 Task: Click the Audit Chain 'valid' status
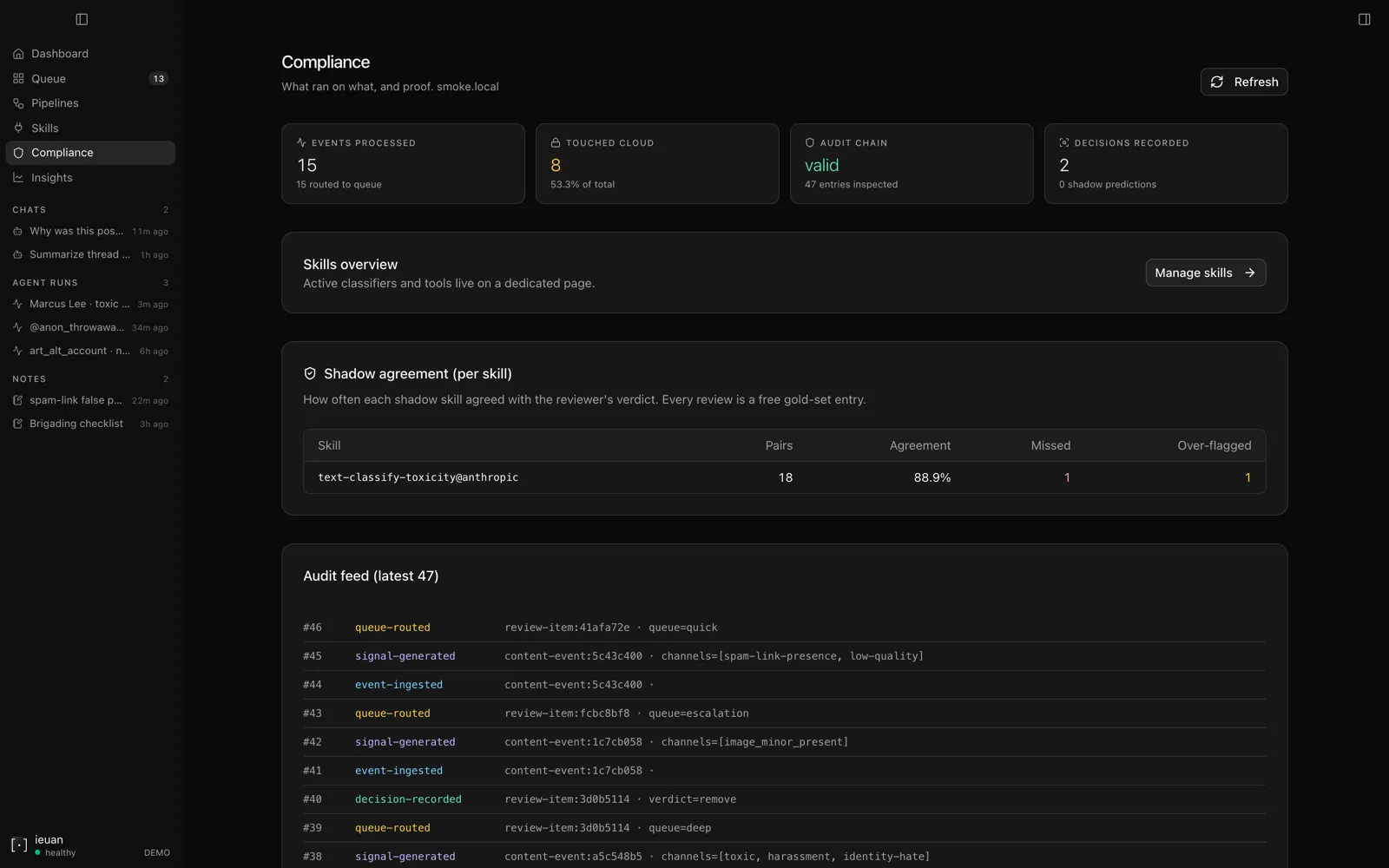[822, 165]
